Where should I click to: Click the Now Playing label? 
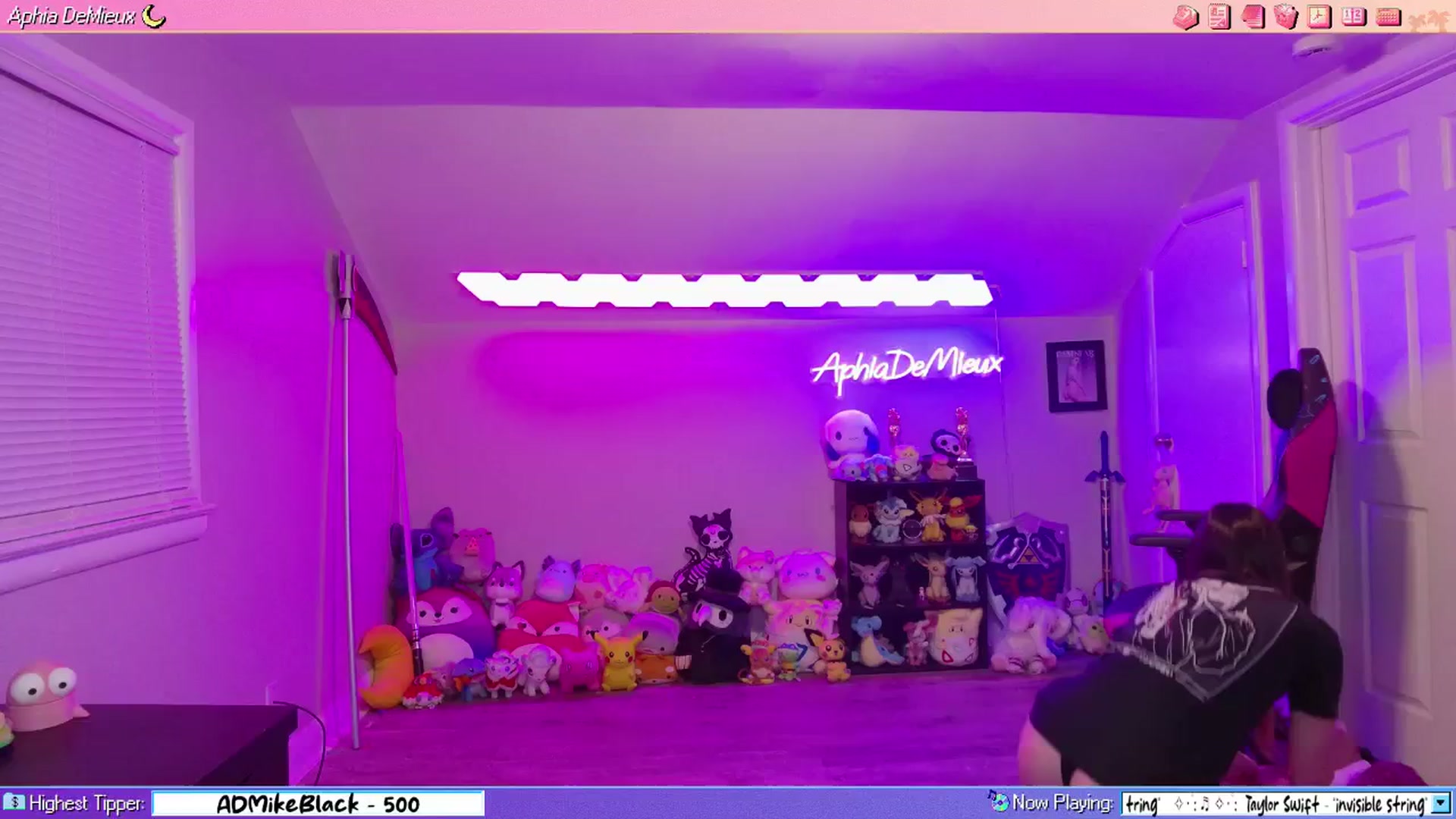tap(1062, 802)
